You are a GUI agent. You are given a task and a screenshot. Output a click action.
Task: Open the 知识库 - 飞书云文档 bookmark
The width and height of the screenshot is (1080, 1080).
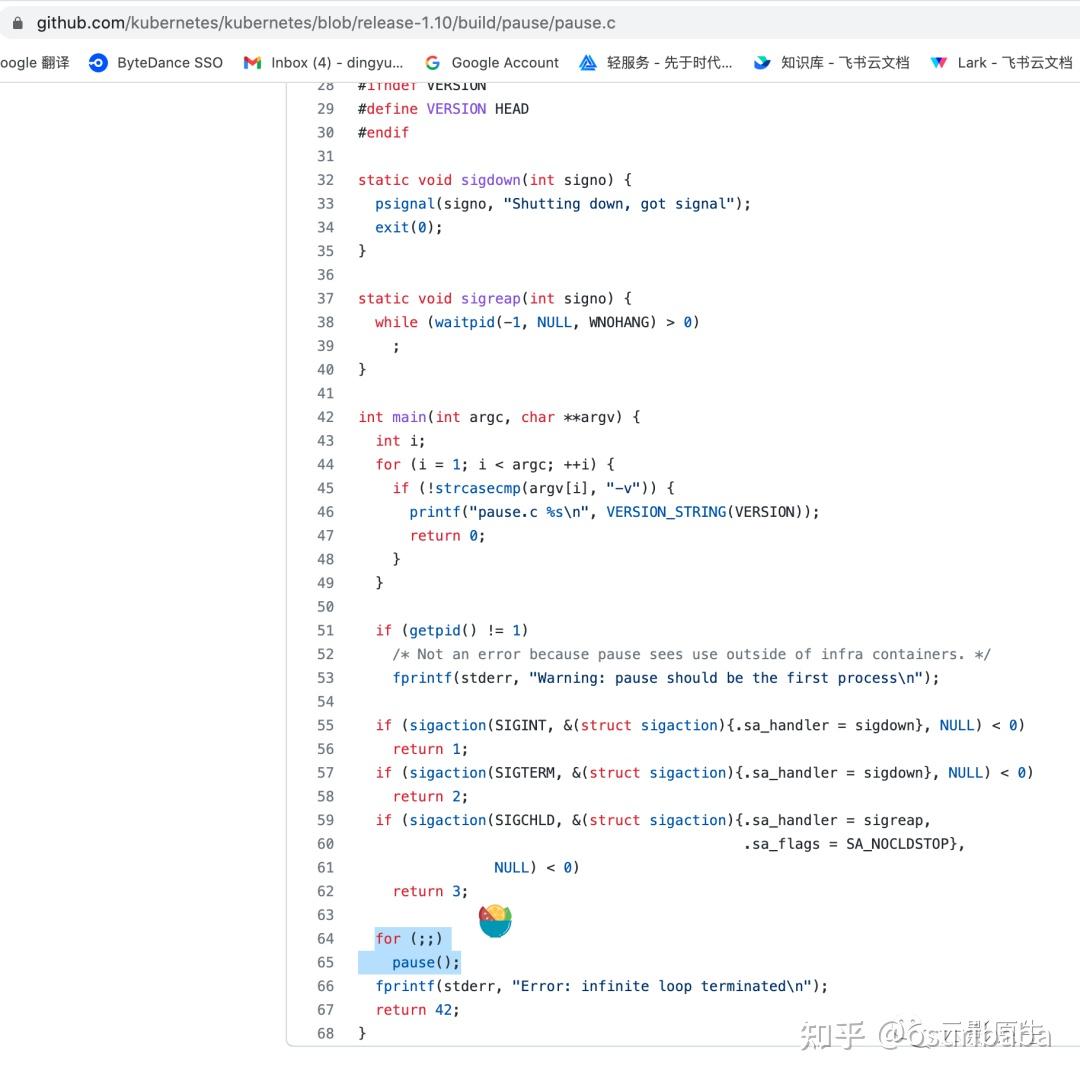click(844, 63)
